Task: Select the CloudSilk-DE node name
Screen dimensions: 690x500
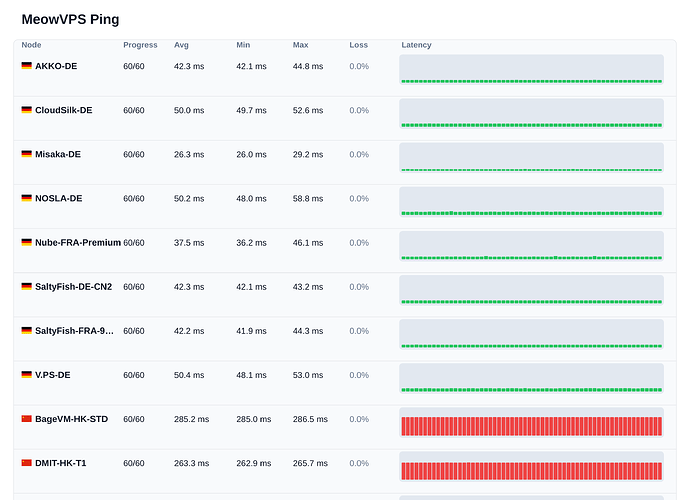Action: tap(64, 110)
